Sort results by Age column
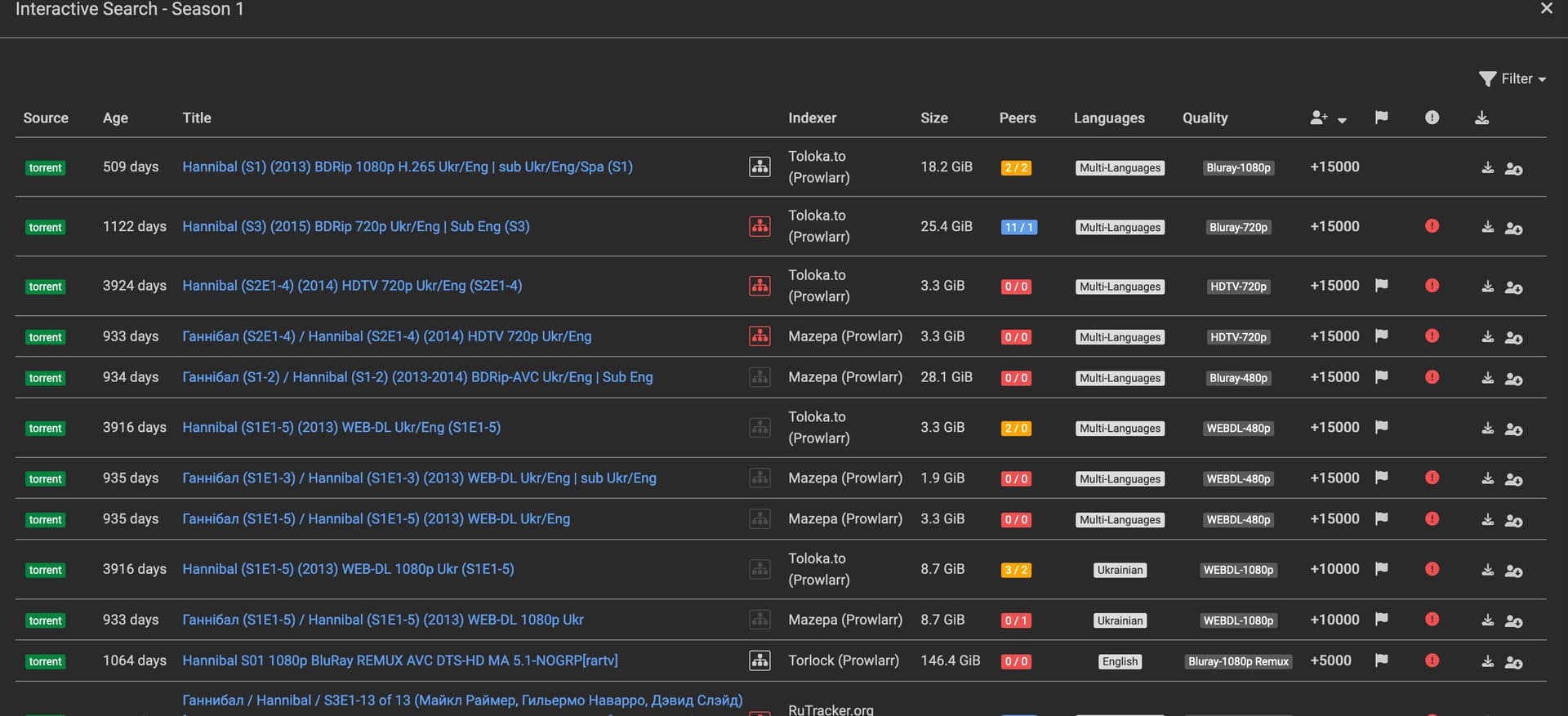Image resolution: width=1568 pixels, height=716 pixels. 115,118
